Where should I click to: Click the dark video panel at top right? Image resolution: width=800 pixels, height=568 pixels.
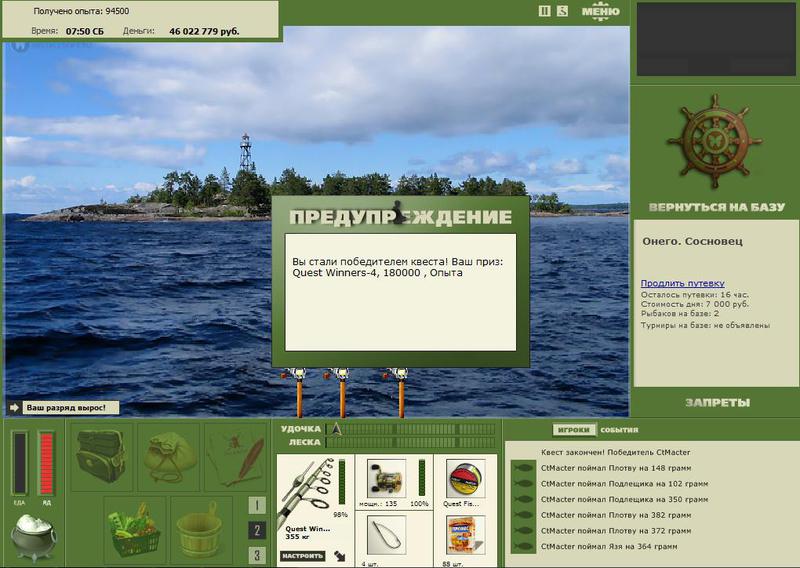pyautogui.click(x=715, y=39)
